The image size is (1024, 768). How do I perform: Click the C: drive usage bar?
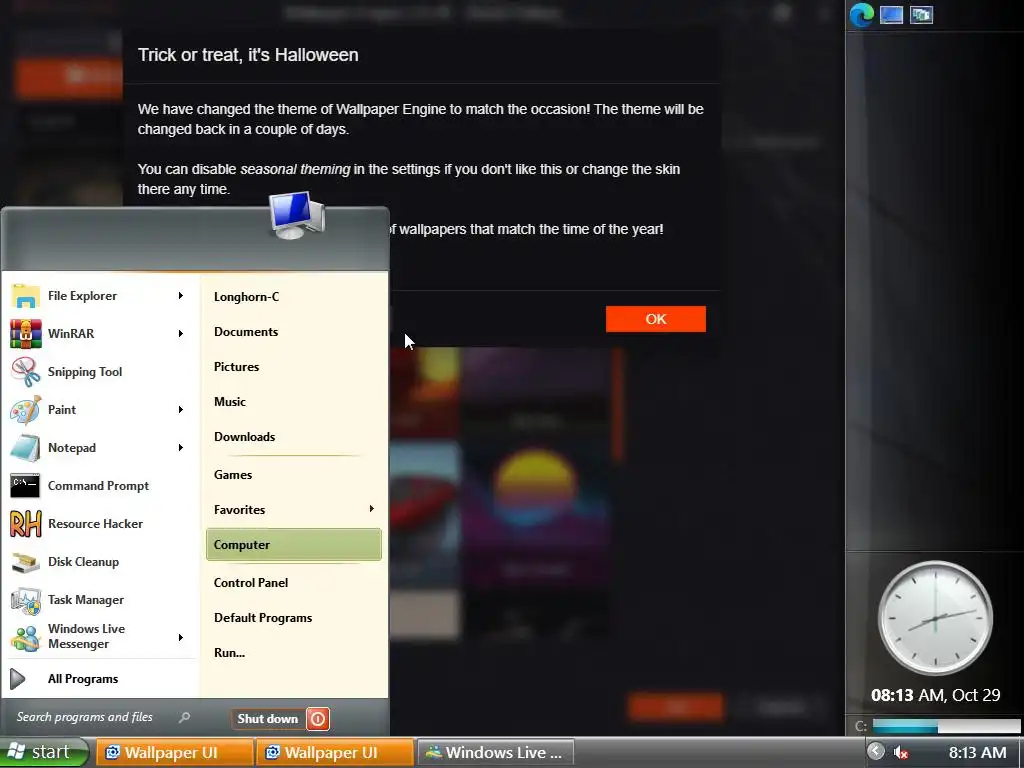click(x=946, y=726)
